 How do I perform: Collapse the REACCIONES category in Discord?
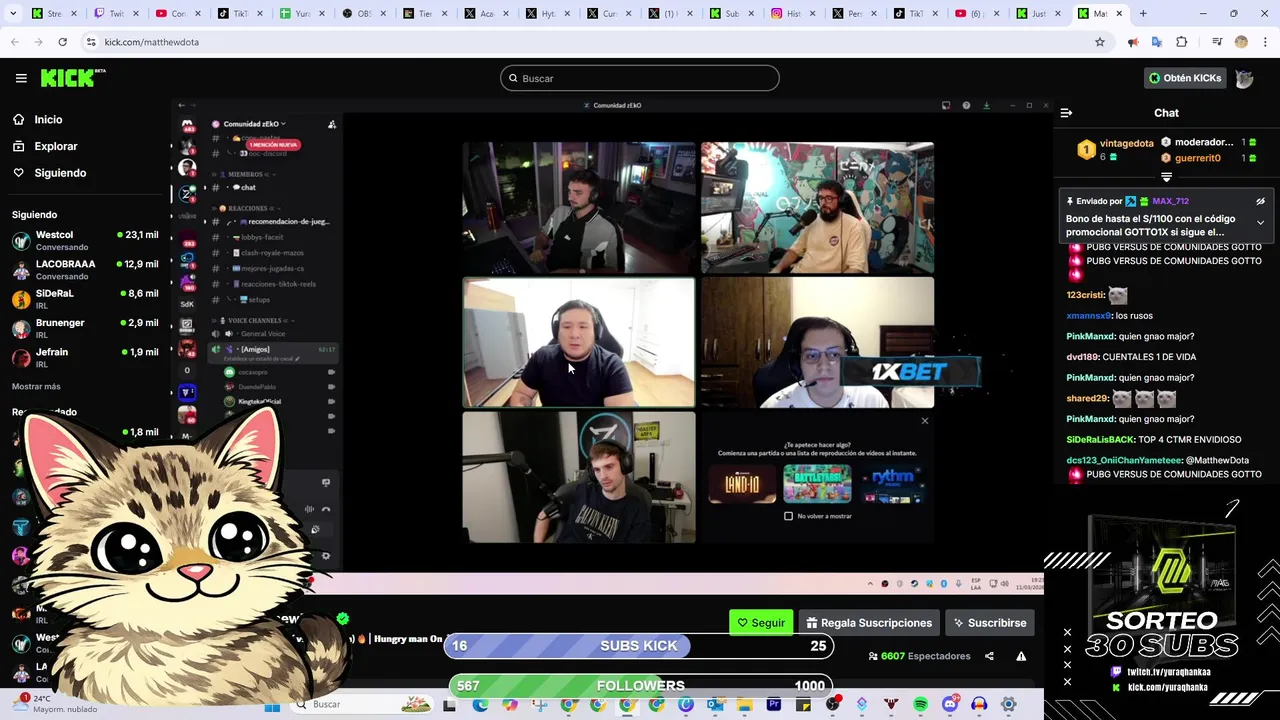(x=246, y=208)
